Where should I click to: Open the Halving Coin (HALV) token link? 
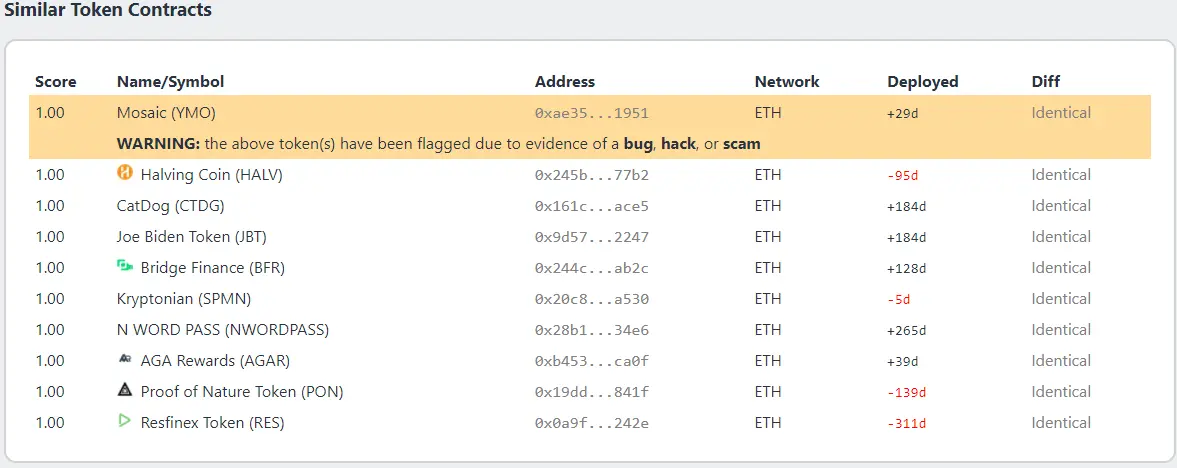[211, 175]
